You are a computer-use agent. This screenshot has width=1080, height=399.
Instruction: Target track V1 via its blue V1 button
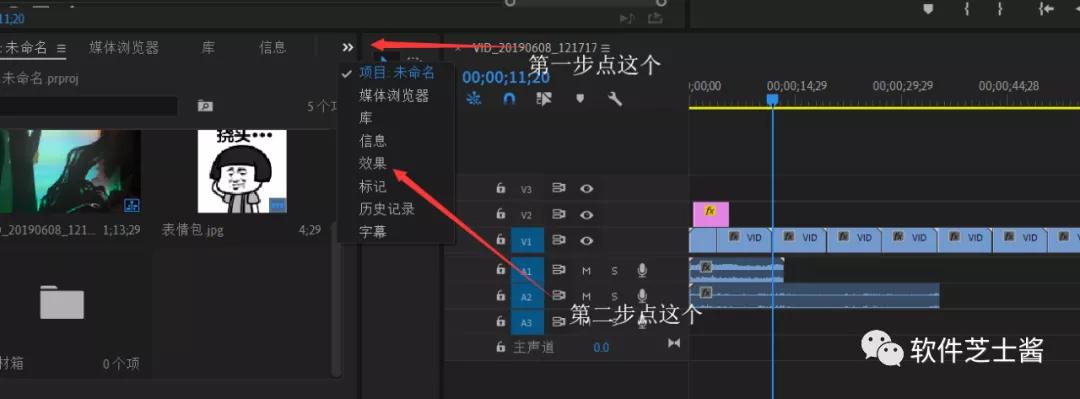527,241
